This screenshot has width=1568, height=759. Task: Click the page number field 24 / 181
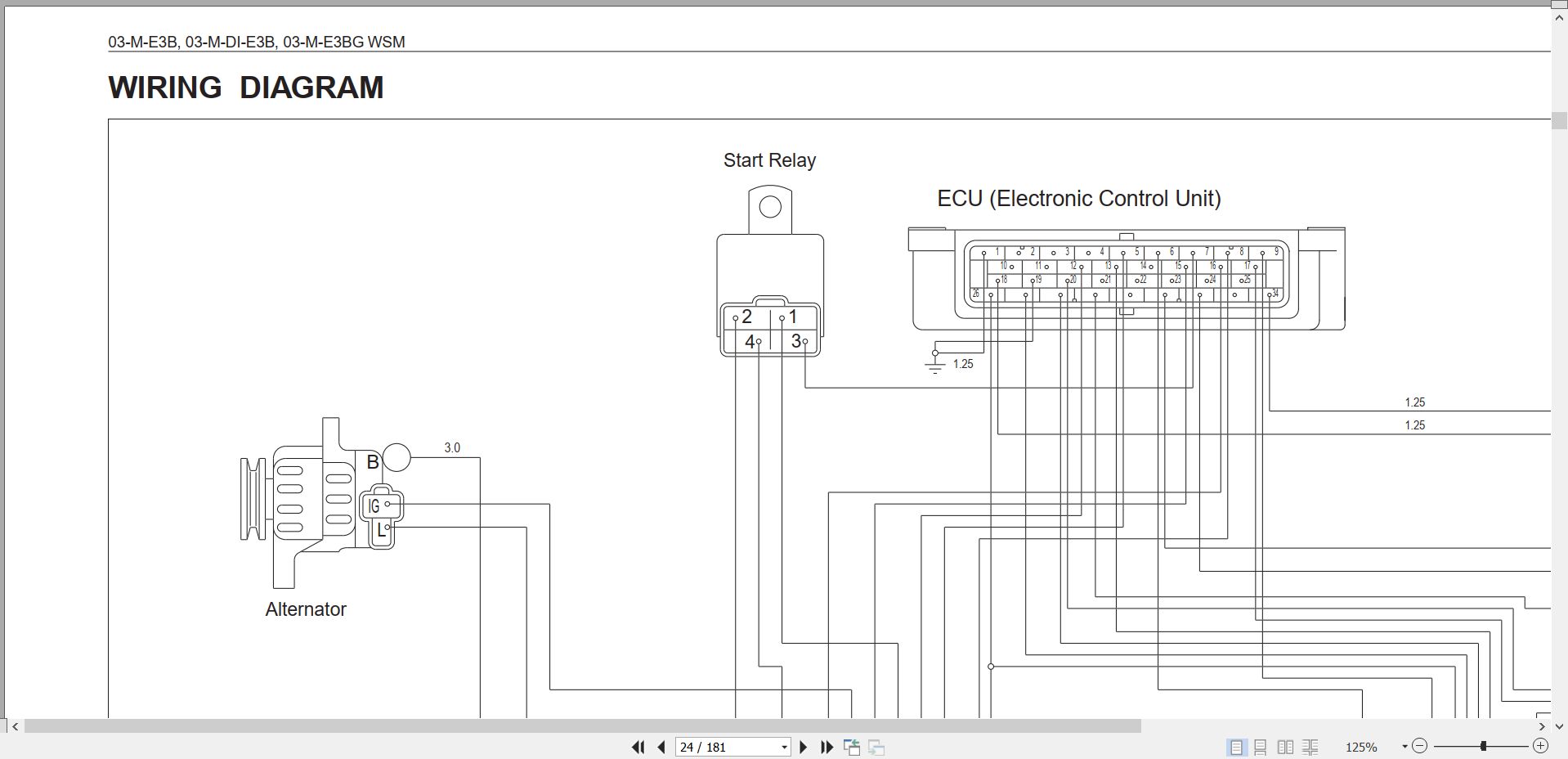[728, 747]
